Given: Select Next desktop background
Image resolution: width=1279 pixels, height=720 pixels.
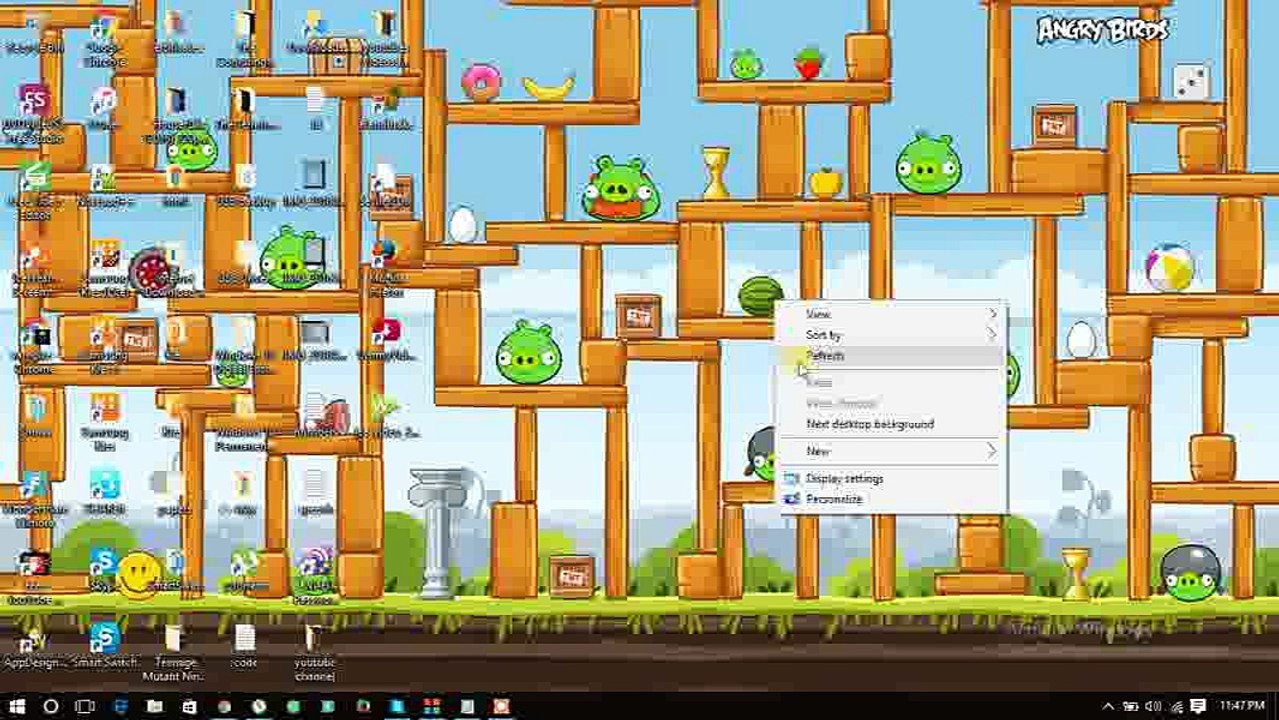Looking at the screenshot, I should tap(892, 424).
